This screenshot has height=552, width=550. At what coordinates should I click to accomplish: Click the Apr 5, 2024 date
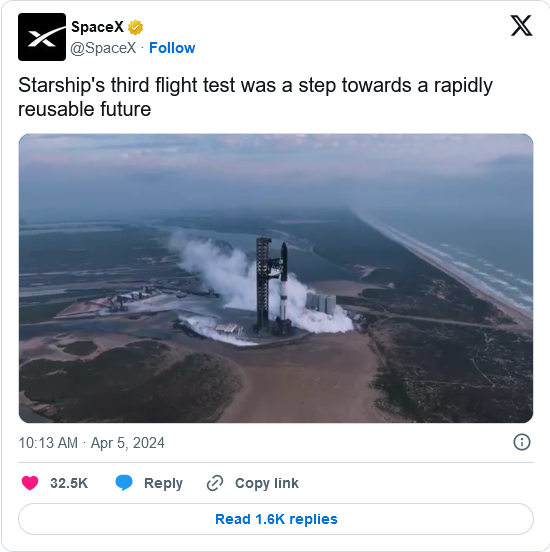pyautogui.click(x=127, y=443)
